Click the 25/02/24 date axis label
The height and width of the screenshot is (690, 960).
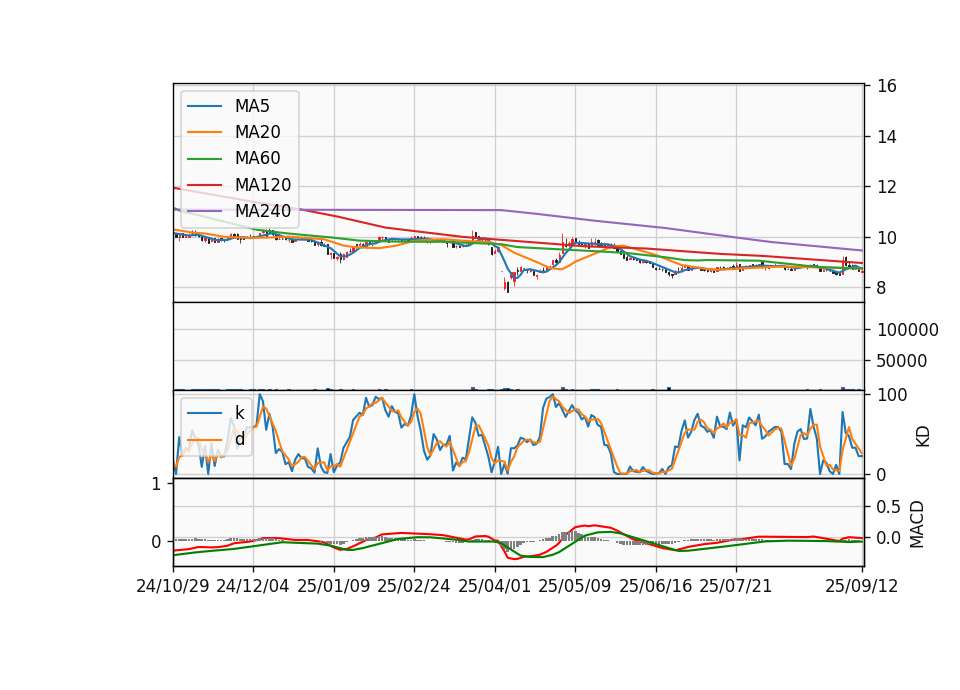pyautogui.click(x=414, y=586)
